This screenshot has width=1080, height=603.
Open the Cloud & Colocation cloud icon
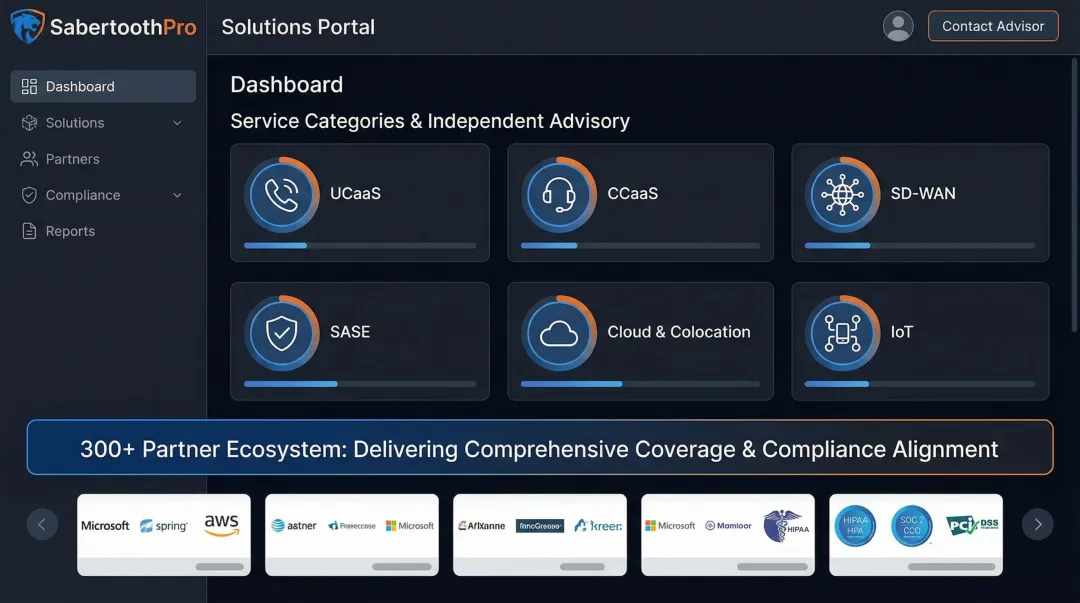point(560,332)
